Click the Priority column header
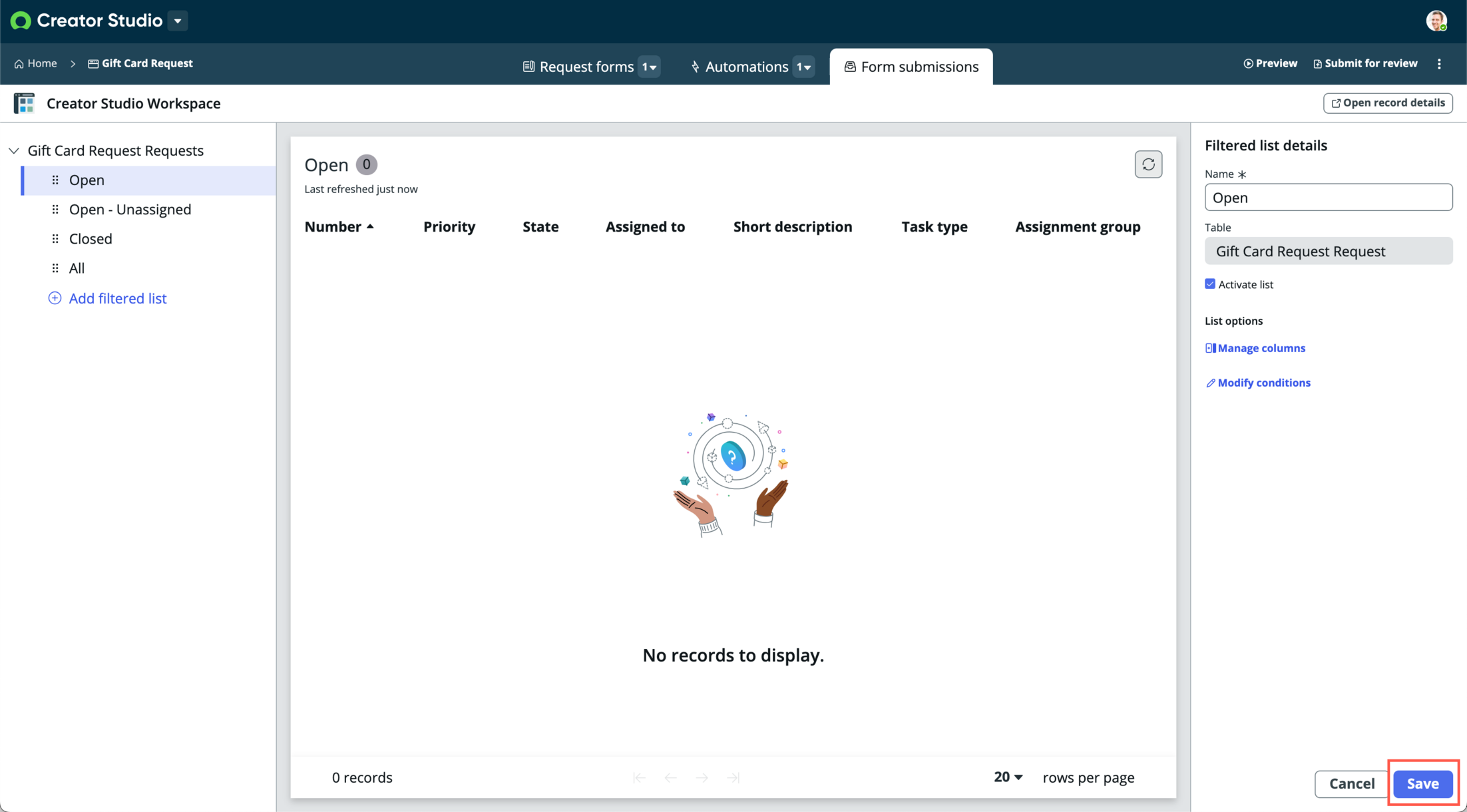This screenshot has width=1467, height=812. [449, 226]
